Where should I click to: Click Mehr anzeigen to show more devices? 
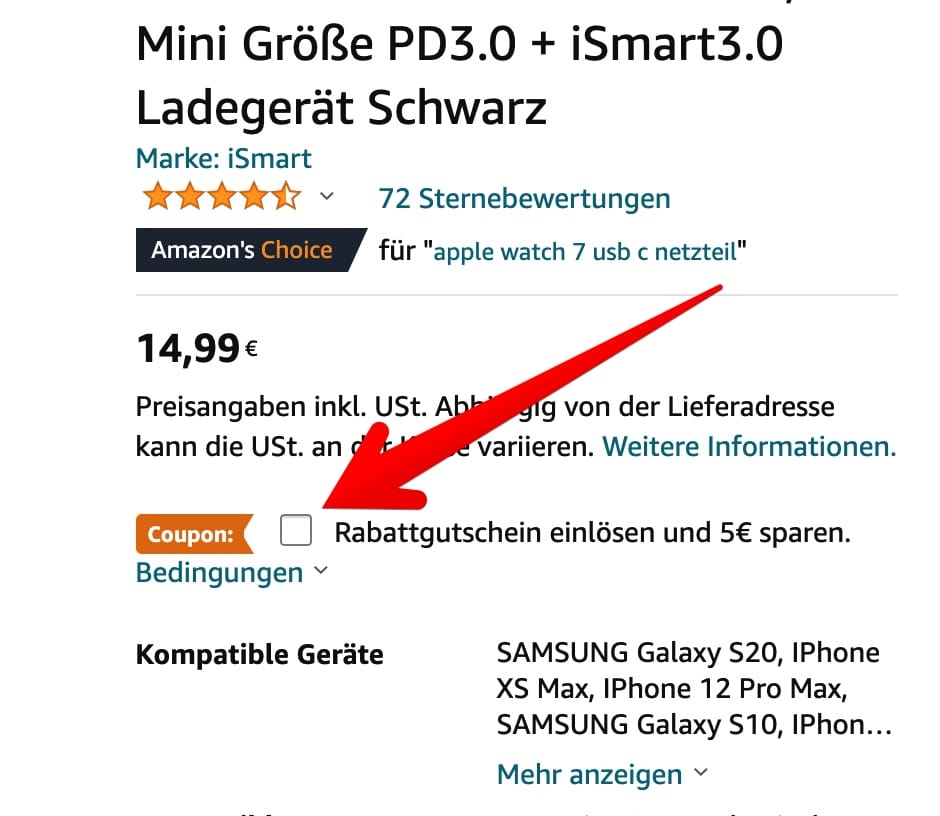589,774
